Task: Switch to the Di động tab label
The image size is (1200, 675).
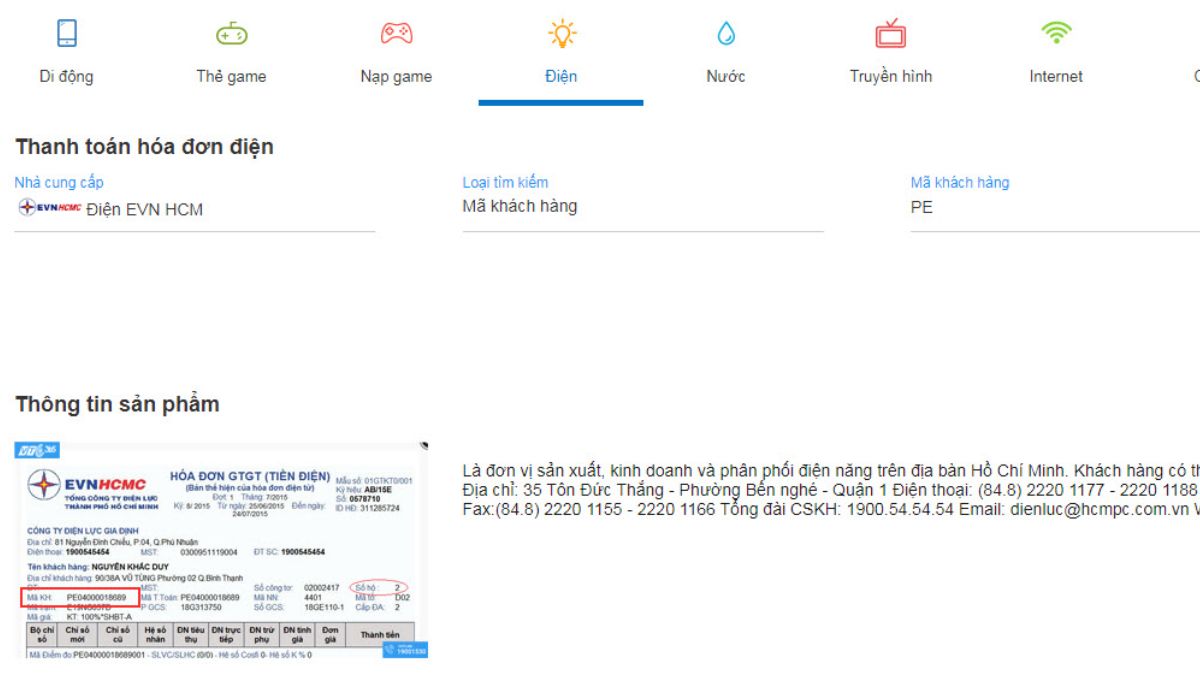Action: pos(67,76)
